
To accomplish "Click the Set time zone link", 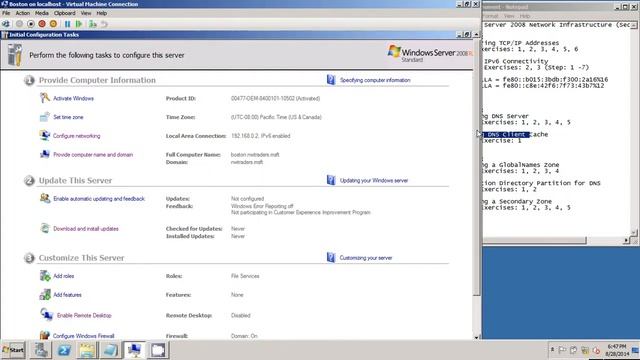I will pos(68,117).
